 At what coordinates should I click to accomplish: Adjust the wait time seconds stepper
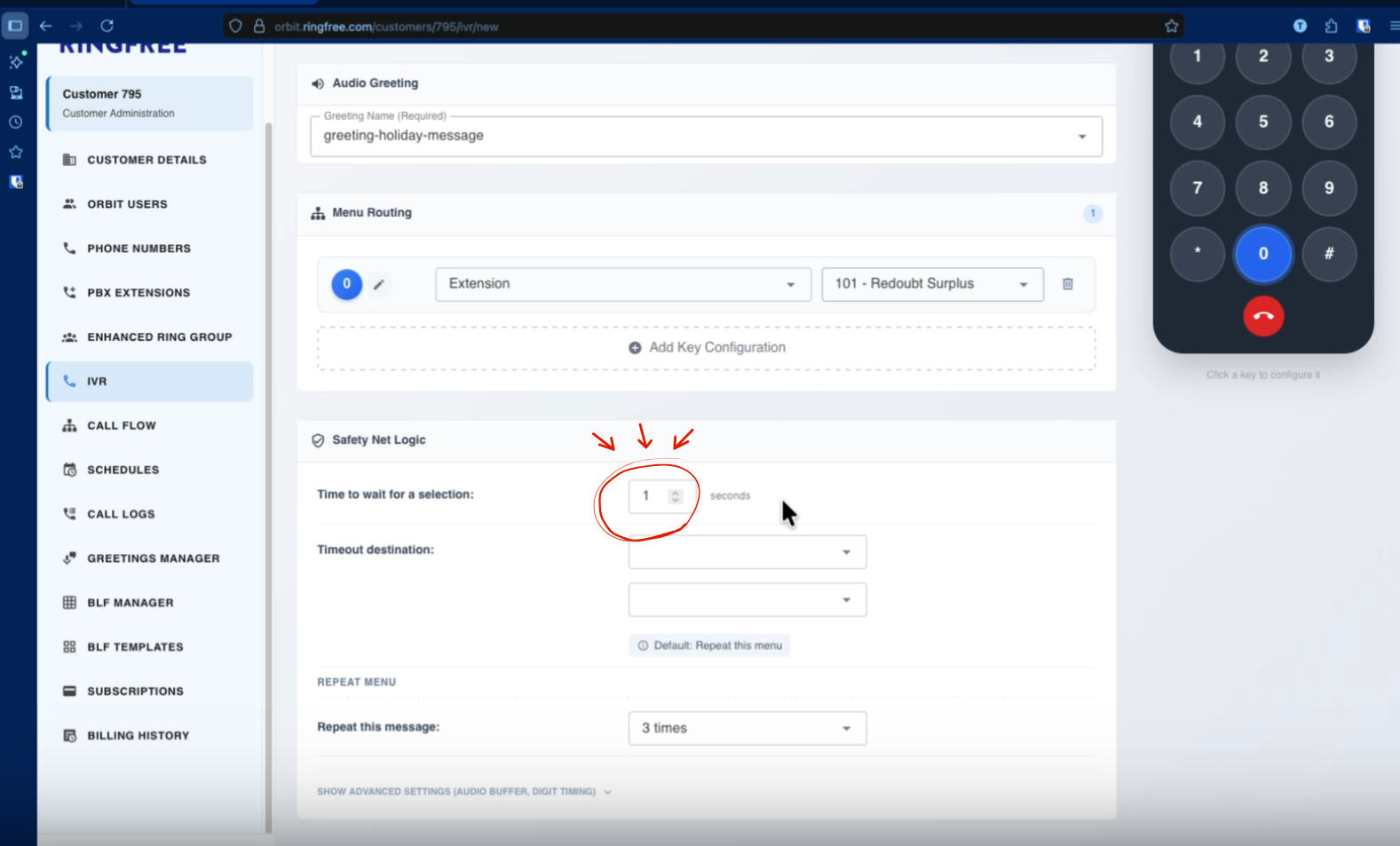[676, 496]
